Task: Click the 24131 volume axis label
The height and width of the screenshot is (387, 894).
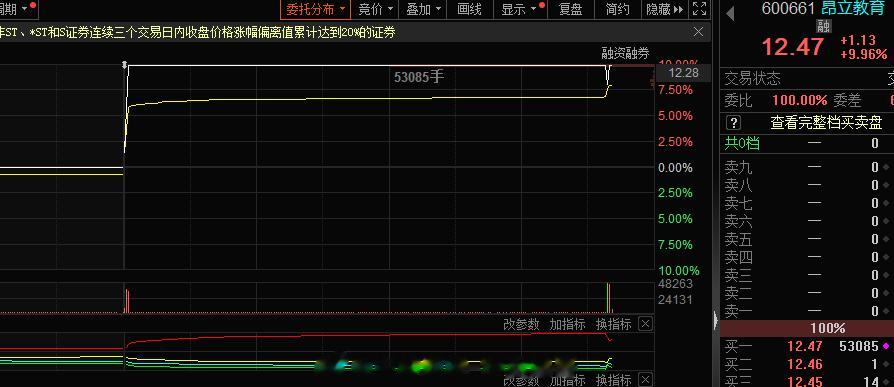Action: tap(675, 300)
